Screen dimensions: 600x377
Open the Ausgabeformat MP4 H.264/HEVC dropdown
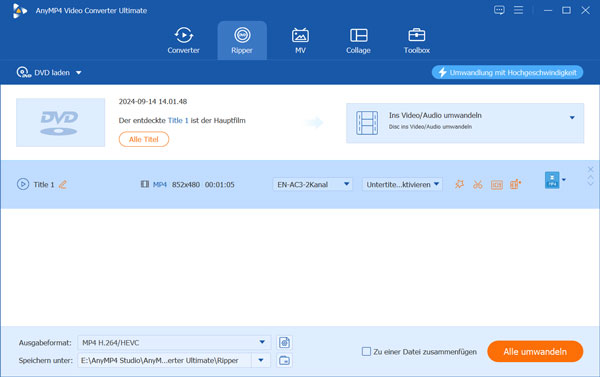[x=174, y=343]
